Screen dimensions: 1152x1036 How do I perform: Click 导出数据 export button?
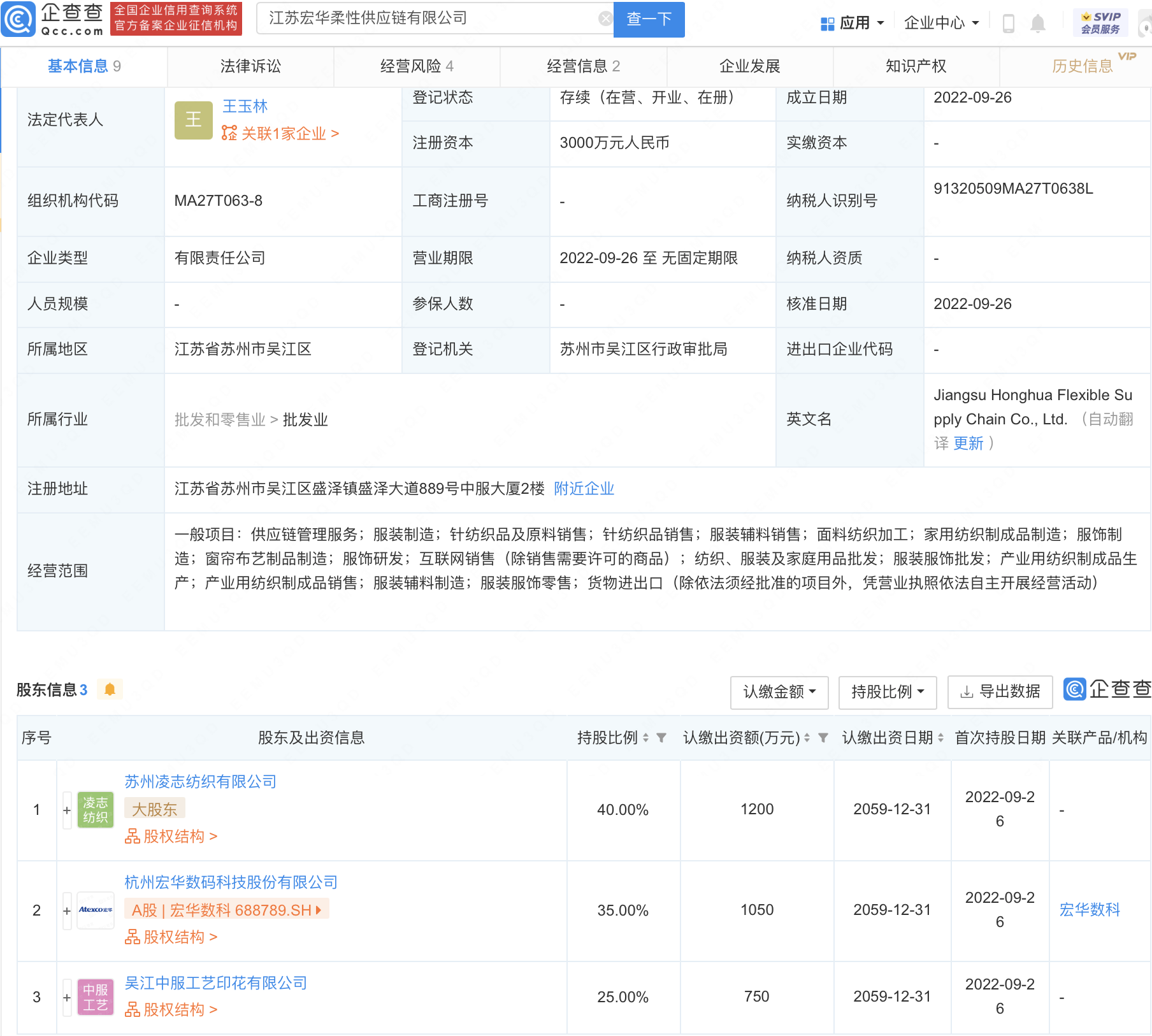(1000, 692)
